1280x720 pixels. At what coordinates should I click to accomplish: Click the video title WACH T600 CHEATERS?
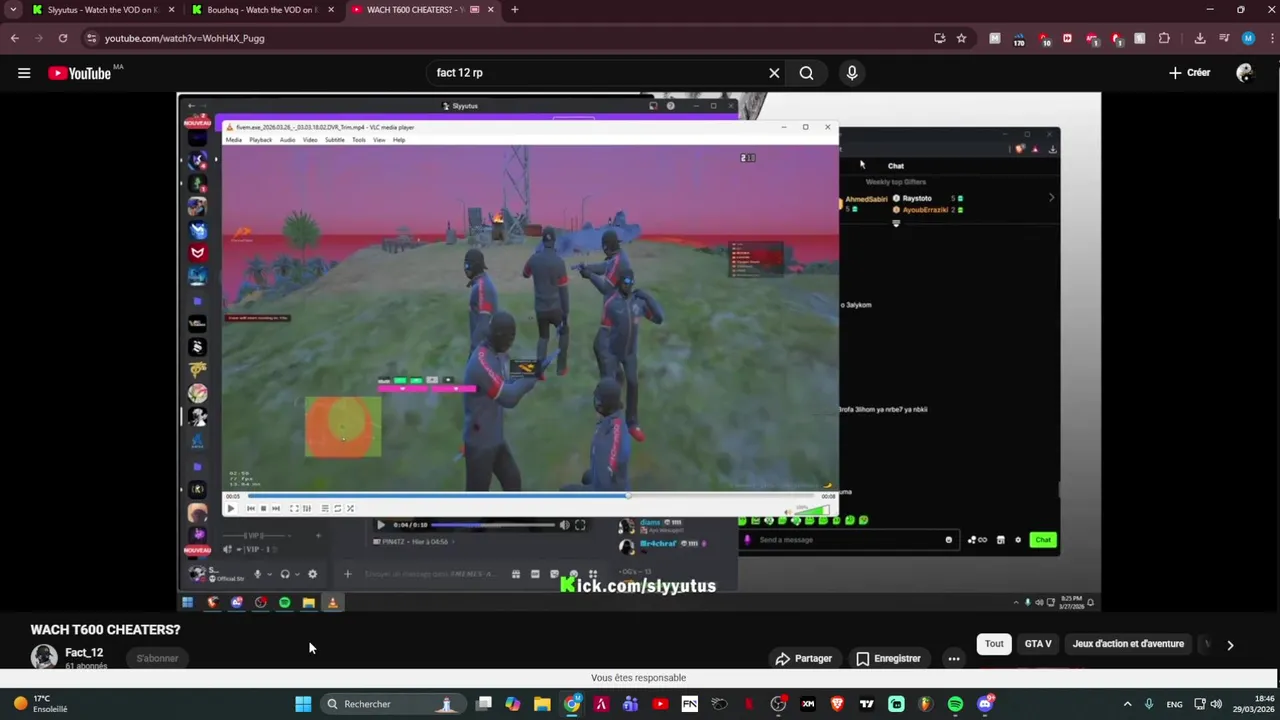(105, 630)
